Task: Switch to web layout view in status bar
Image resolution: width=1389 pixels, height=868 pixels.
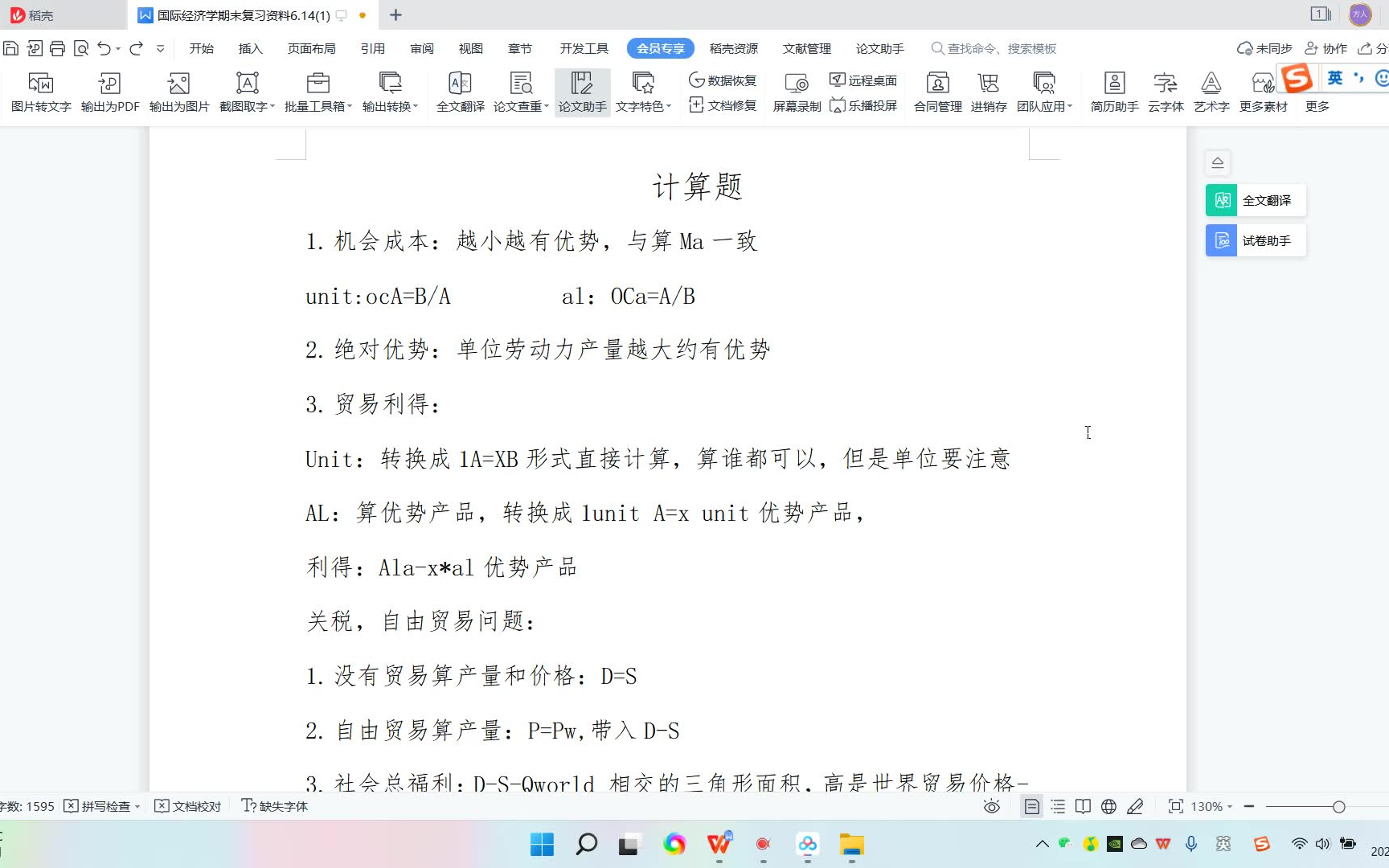Action: 1108,806
